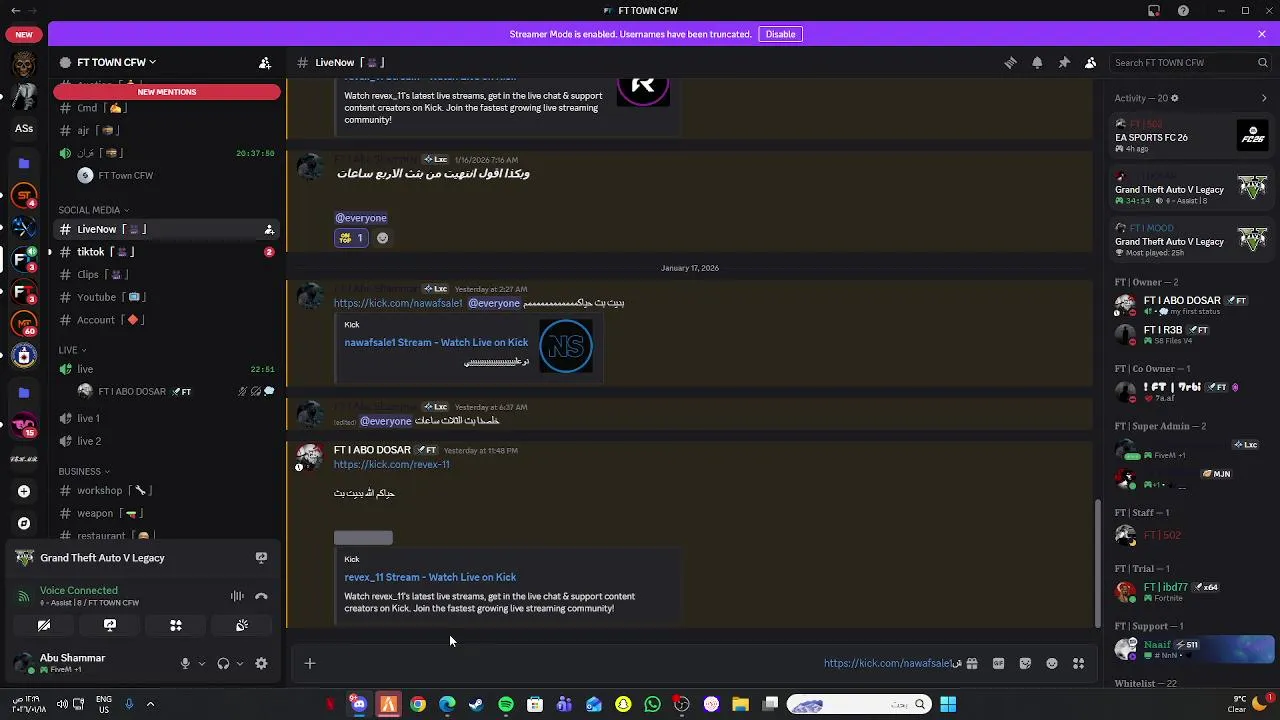The image size is (1280, 720).
Task: Click message input with kick link
Action: tap(640, 664)
